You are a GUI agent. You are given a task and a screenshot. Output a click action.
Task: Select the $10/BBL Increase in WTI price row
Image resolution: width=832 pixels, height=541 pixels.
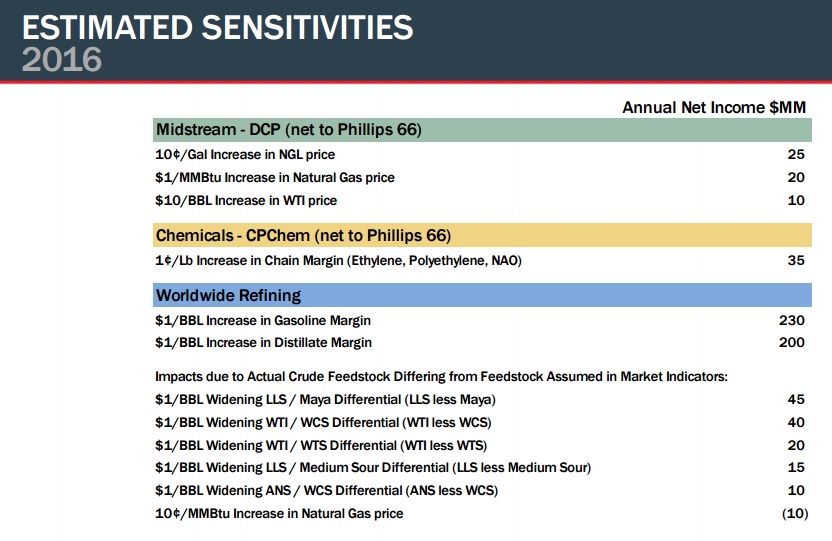click(246, 201)
